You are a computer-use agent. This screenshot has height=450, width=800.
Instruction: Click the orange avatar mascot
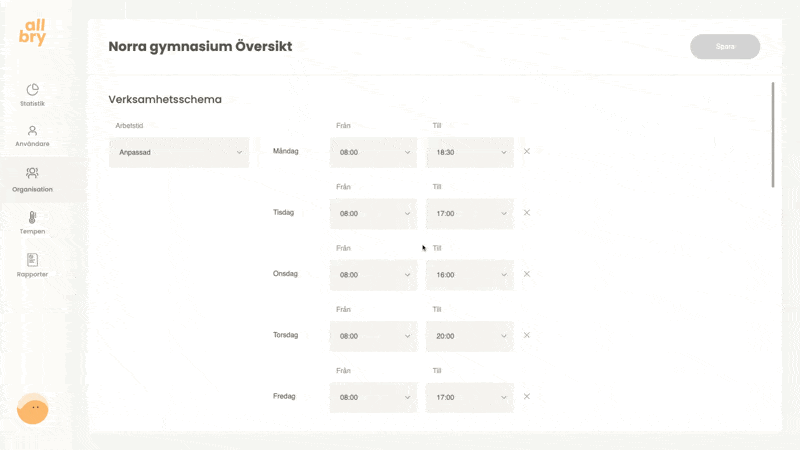point(33,408)
